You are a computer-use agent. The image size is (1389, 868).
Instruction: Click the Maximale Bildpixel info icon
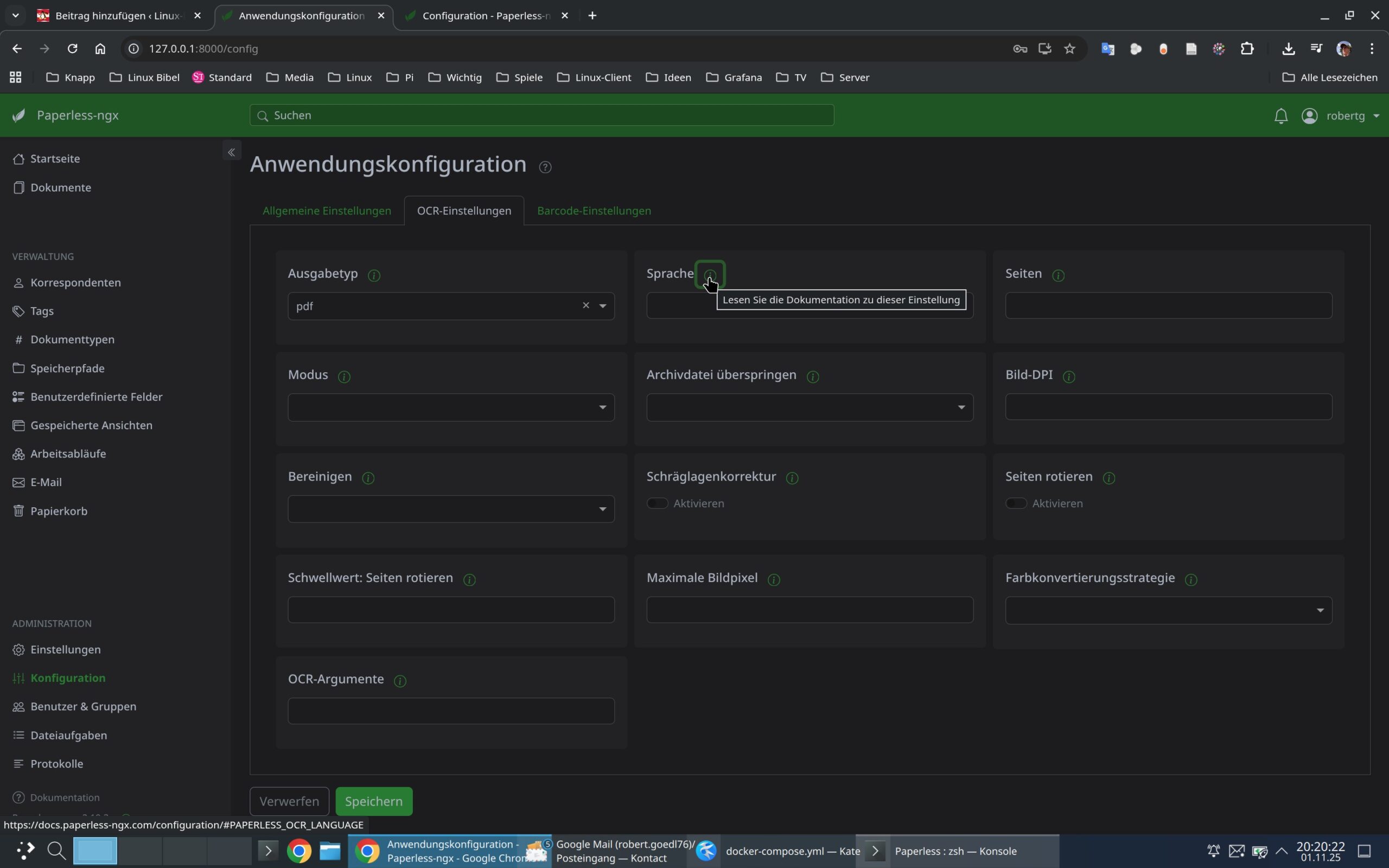[x=773, y=580]
